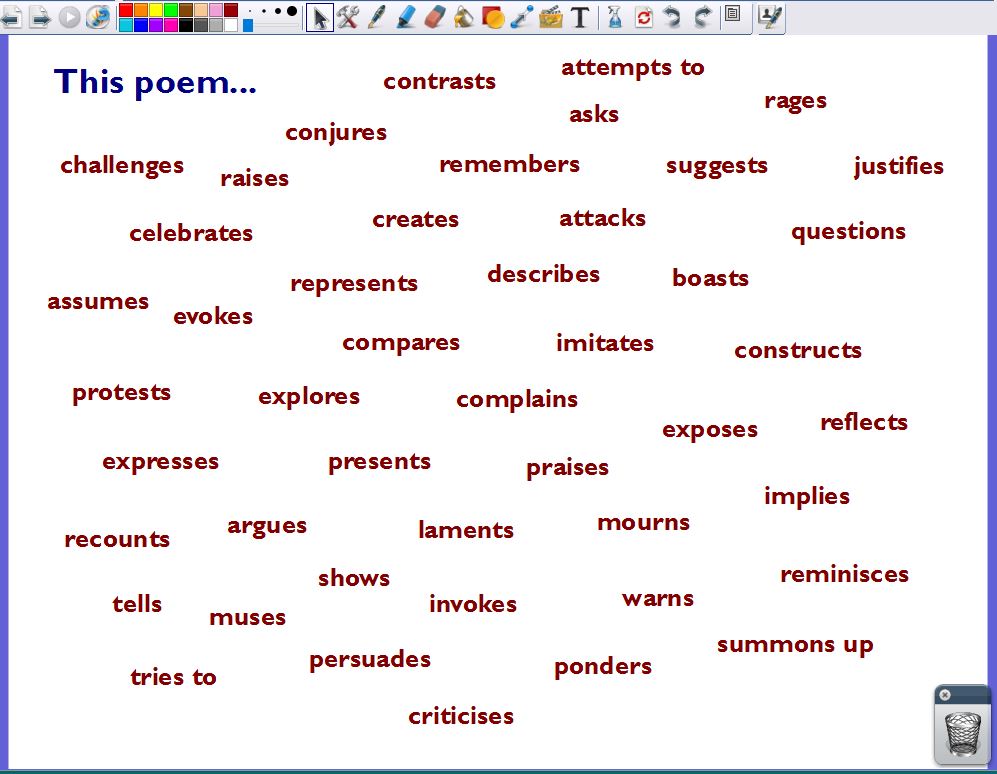Pick the red color swatch

tap(126, 10)
